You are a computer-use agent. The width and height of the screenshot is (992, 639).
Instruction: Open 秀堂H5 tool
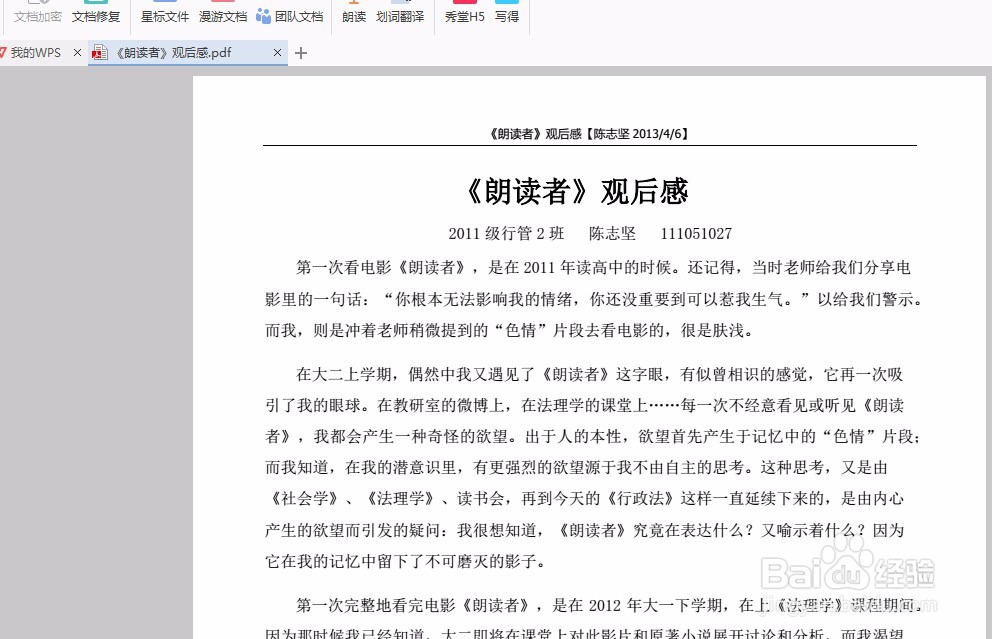click(x=464, y=13)
